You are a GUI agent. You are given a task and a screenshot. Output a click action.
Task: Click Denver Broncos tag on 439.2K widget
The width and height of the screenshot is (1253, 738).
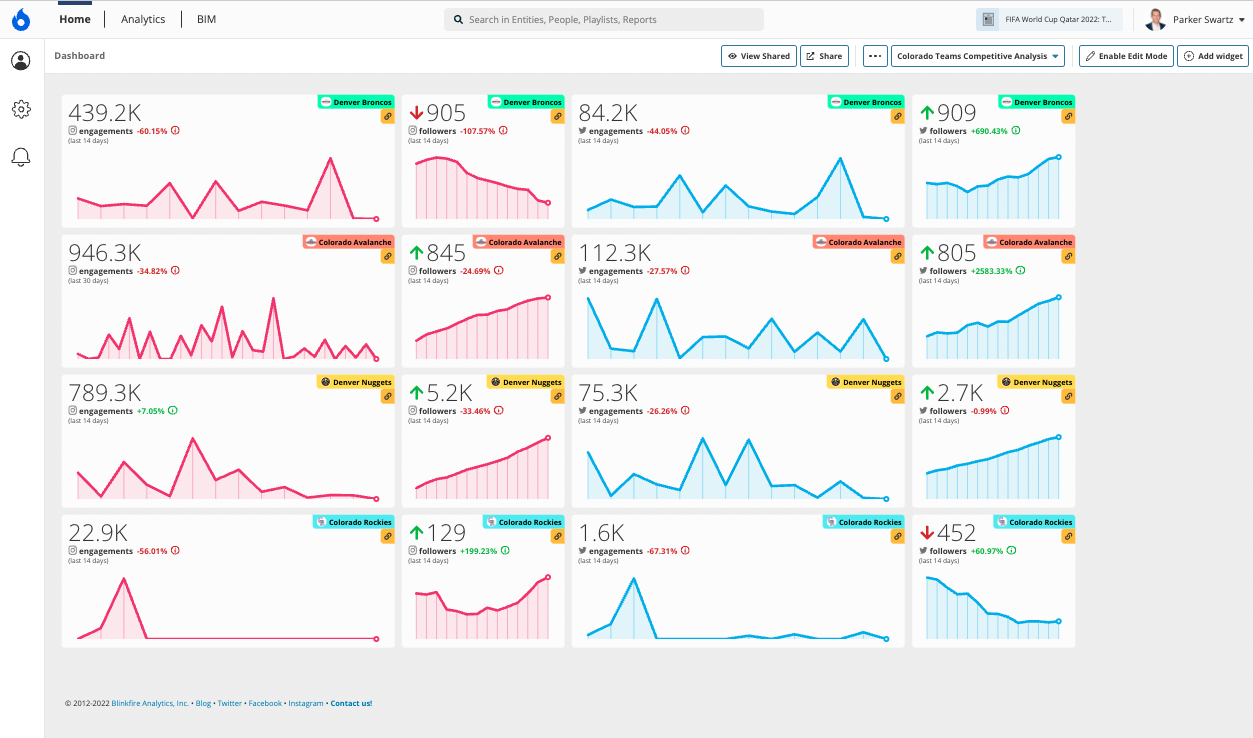tap(356, 102)
